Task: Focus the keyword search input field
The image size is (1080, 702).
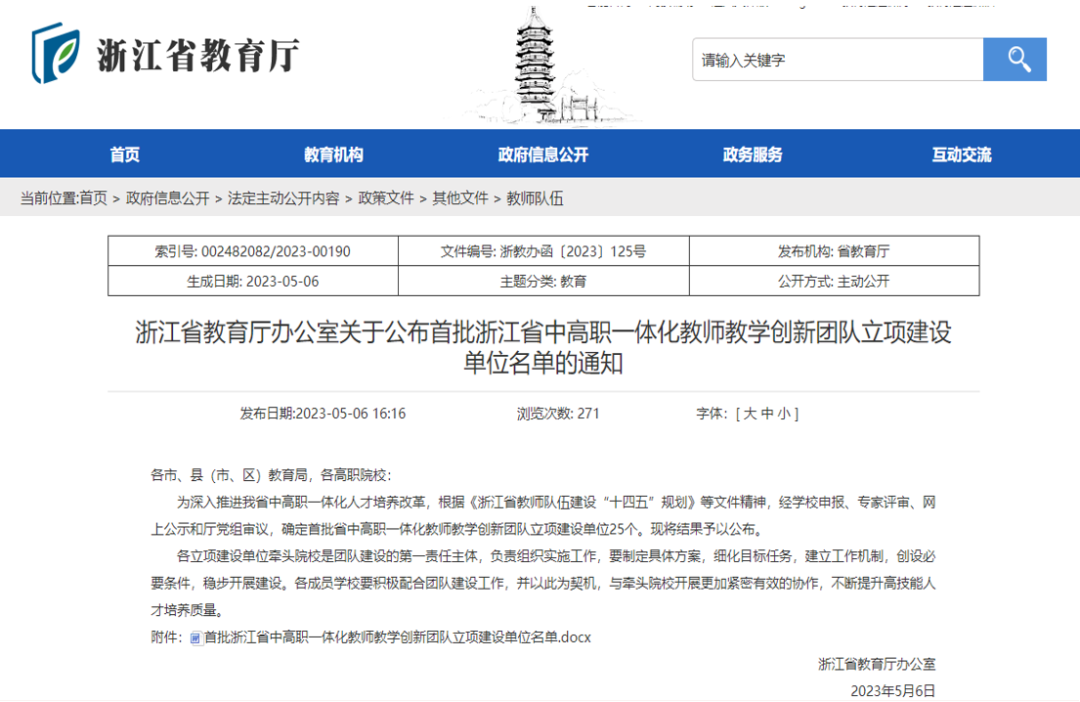Action: click(x=838, y=59)
